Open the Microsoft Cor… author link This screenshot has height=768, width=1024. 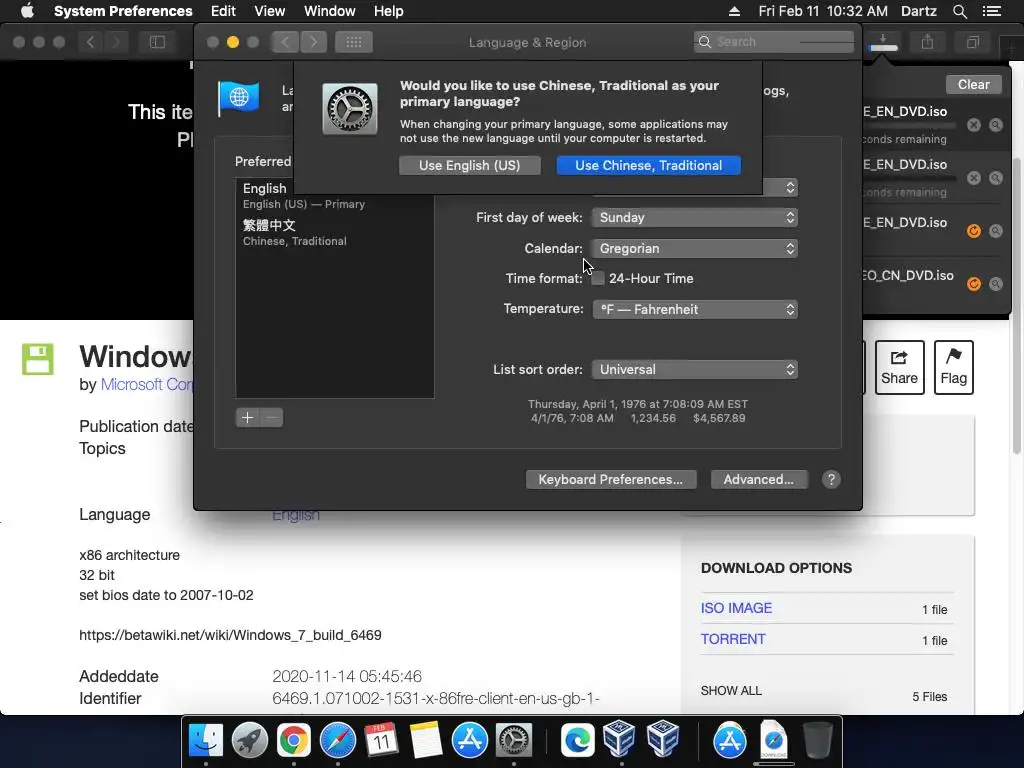[x=147, y=384]
